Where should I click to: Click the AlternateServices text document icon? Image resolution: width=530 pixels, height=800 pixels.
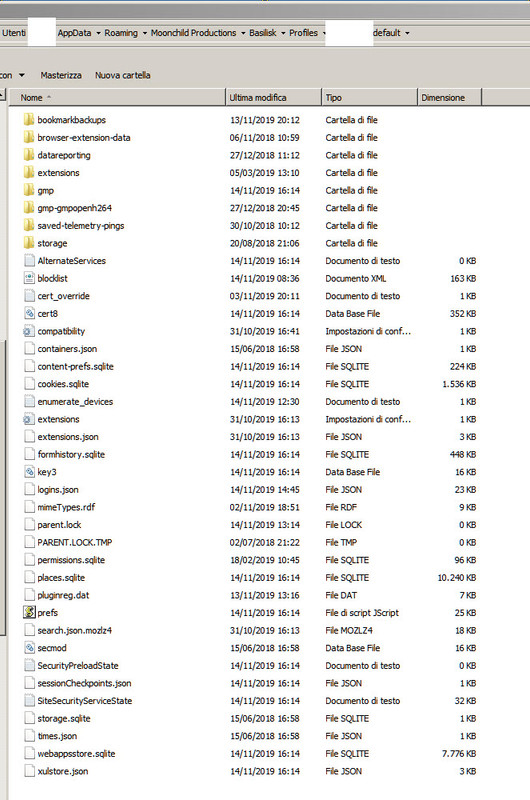click(x=30, y=261)
